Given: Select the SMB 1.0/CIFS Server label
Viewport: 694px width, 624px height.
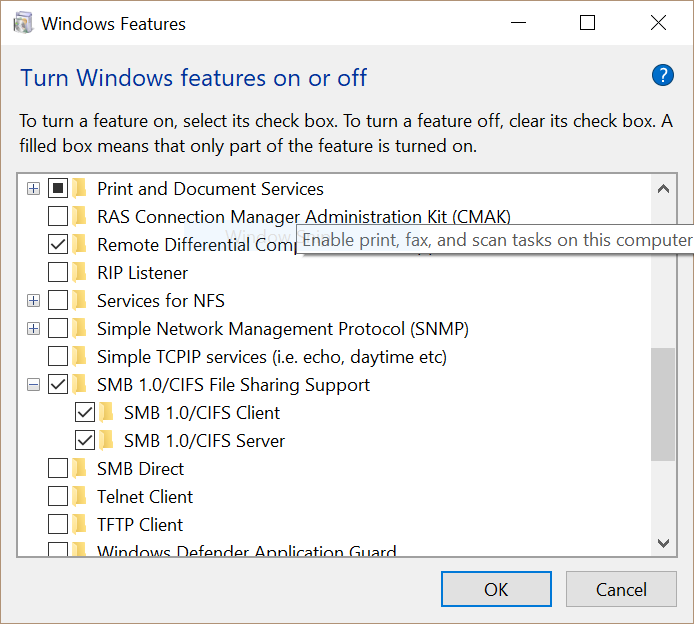Looking at the screenshot, I should pyautogui.click(x=204, y=441).
